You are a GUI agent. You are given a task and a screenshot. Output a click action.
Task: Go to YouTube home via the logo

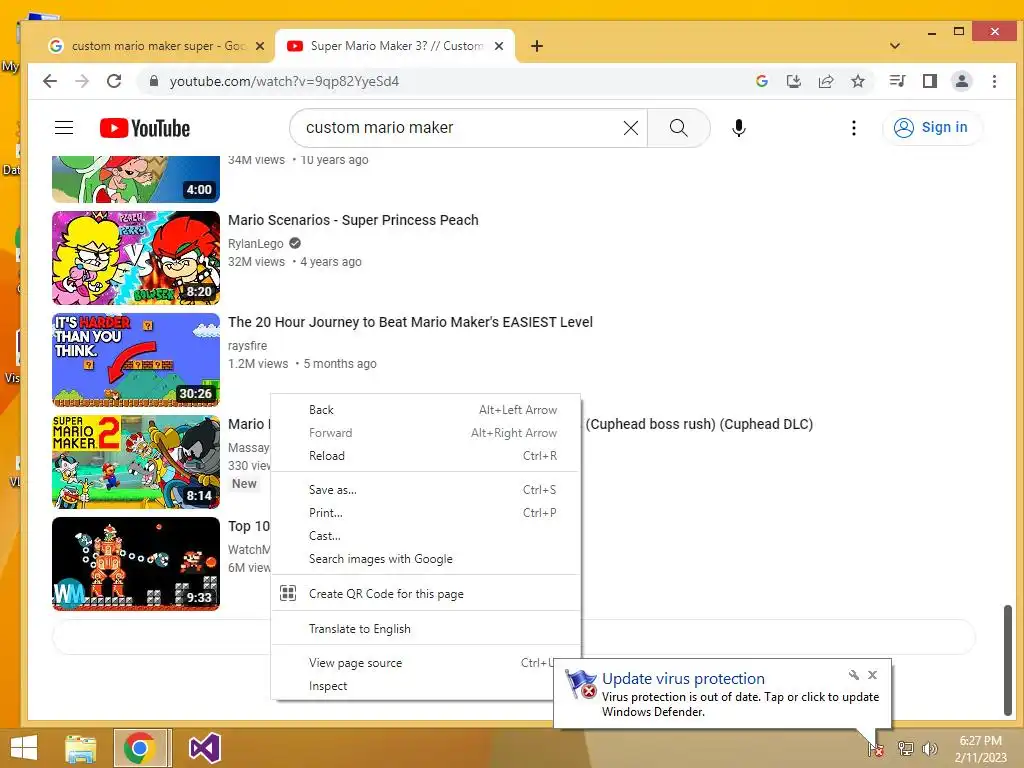coord(145,128)
